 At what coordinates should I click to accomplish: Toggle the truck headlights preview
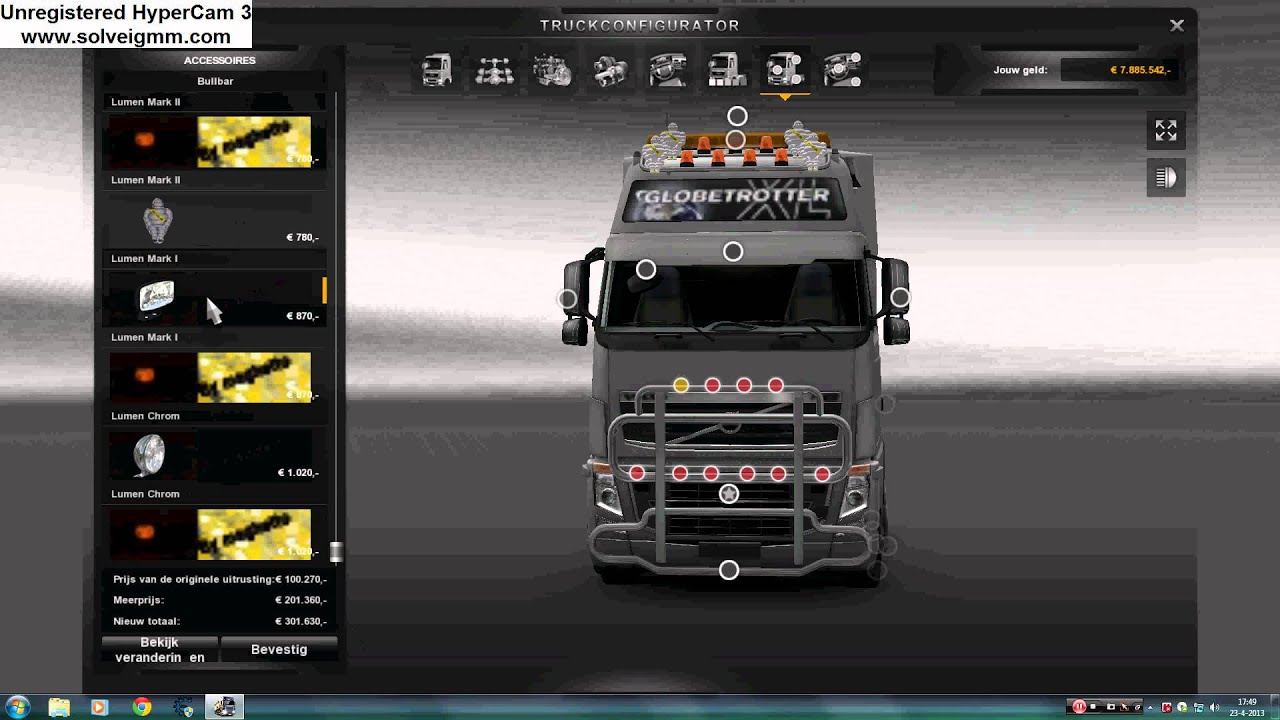(x=1166, y=178)
